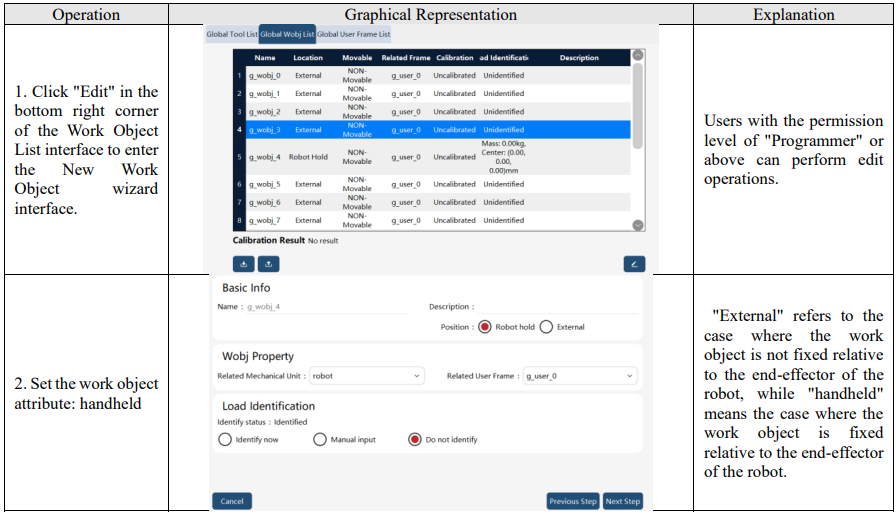The width and height of the screenshot is (896, 512).
Task: Switch to the Global Tool List tab
Action: point(232,34)
